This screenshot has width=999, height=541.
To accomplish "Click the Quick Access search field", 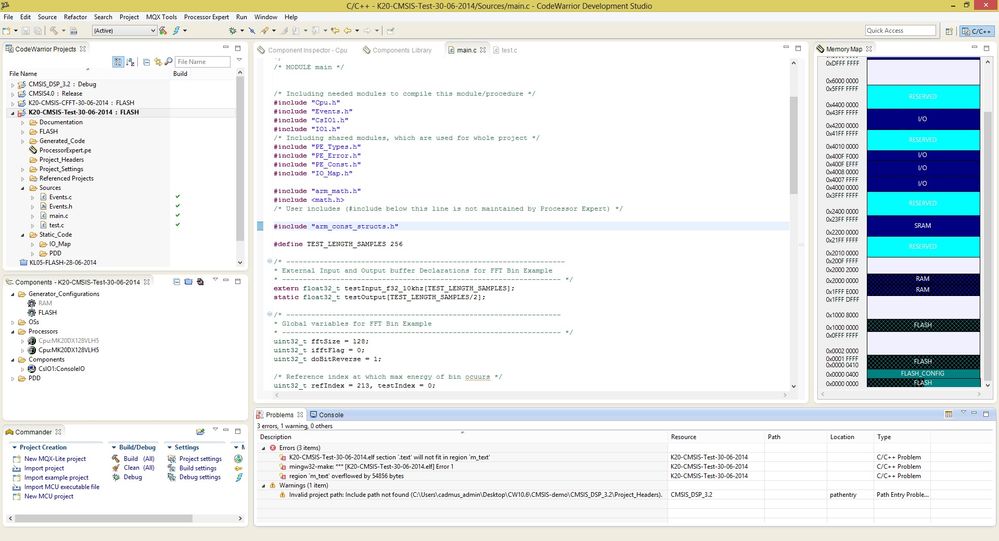I will coord(898,31).
